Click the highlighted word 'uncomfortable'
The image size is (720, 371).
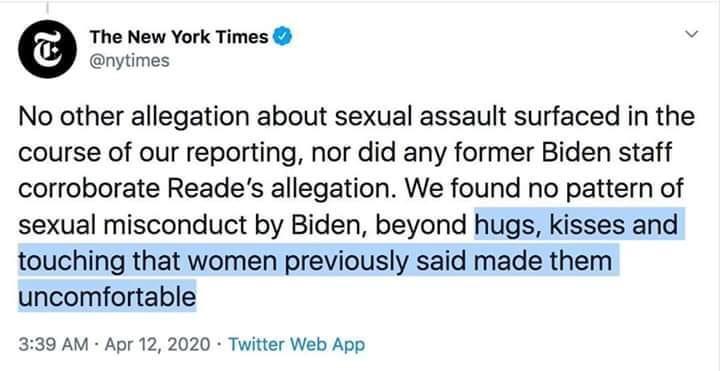tap(107, 297)
